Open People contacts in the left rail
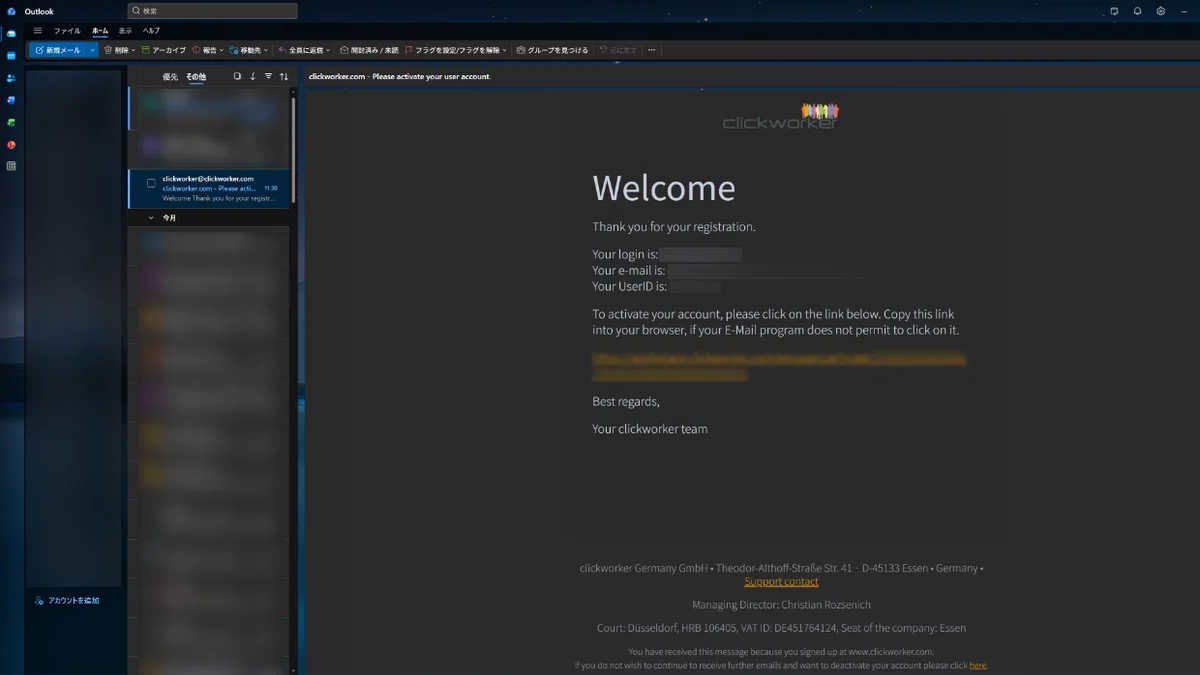The height and width of the screenshot is (675, 1200). coord(11,78)
